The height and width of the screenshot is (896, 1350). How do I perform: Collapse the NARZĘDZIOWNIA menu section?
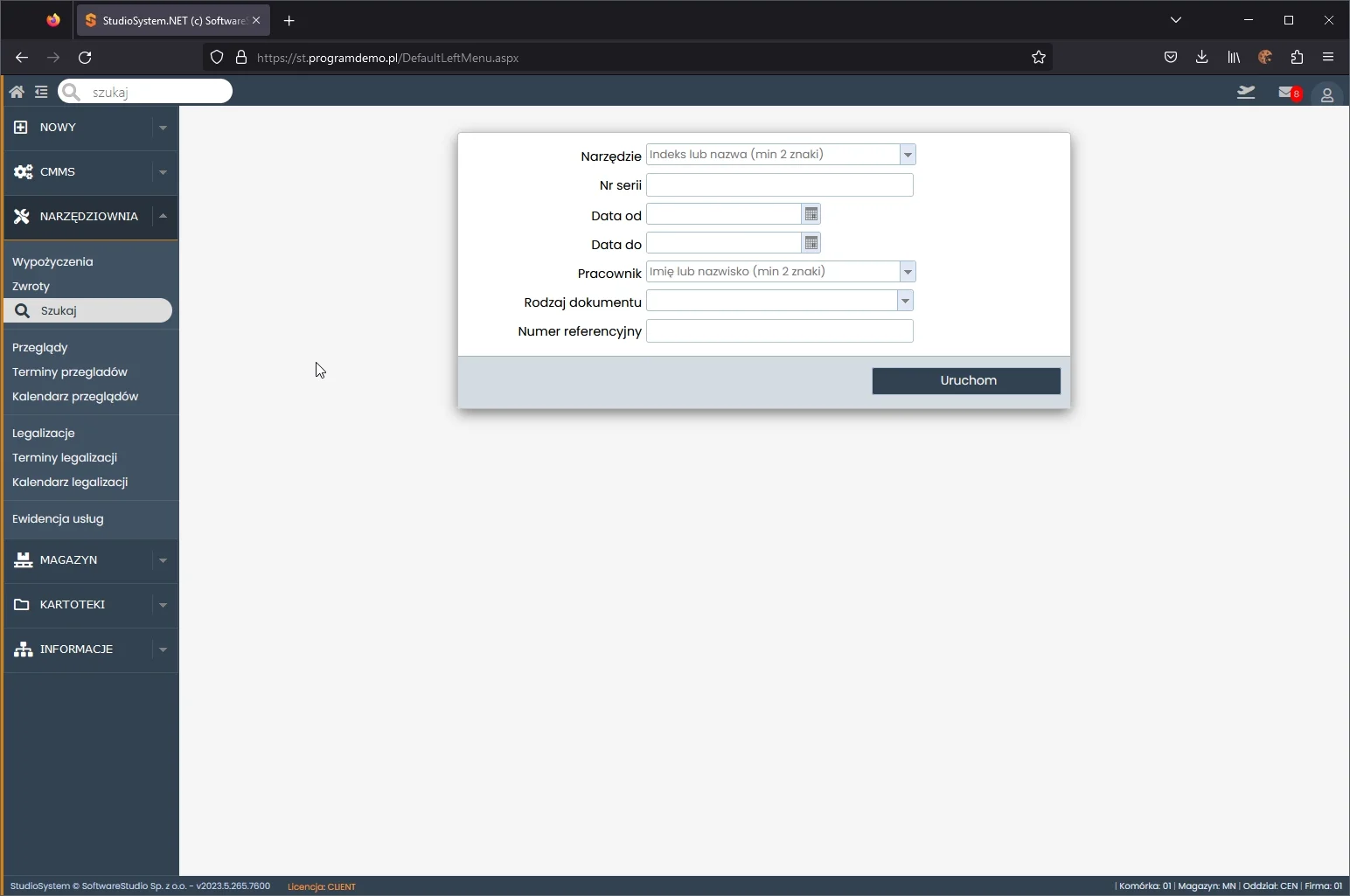click(163, 216)
